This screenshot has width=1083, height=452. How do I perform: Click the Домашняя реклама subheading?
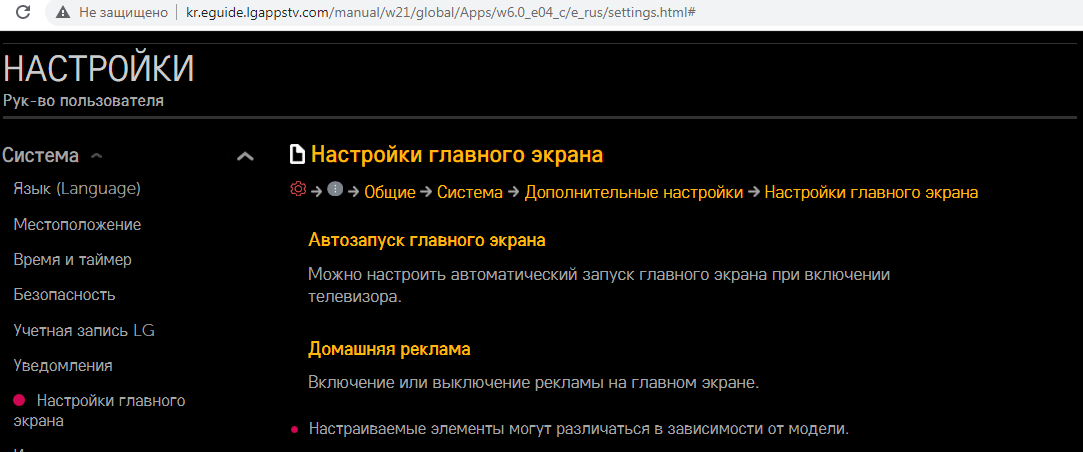[390, 349]
